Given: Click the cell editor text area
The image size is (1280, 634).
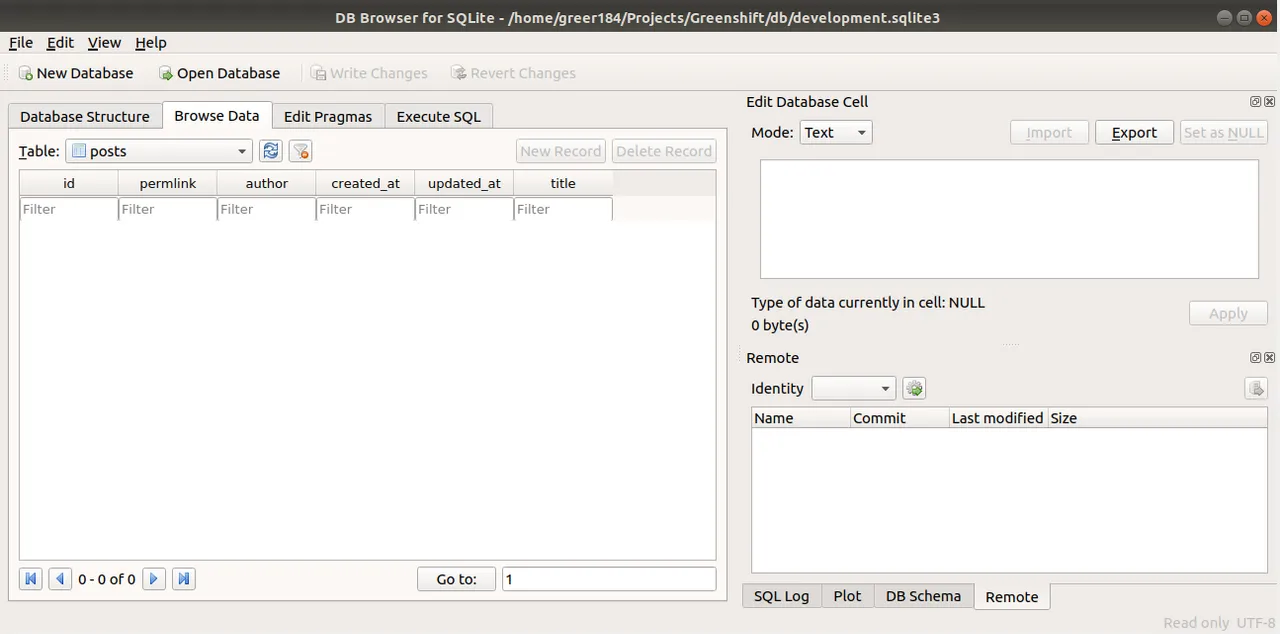Looking at the screenshot, I should [1009, 219].
